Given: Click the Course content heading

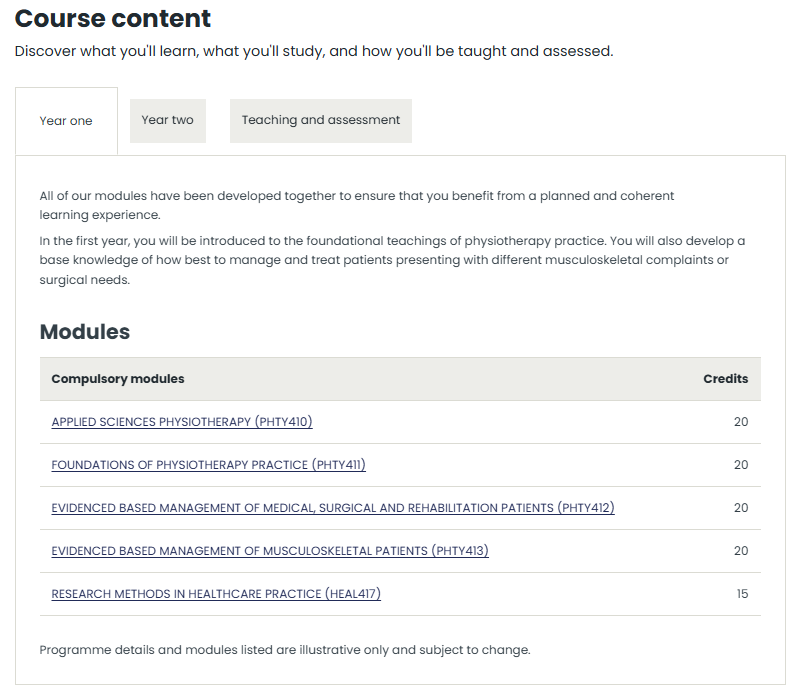Looking at the screenshot, I should pyautogui.click(x=113, y=18).
